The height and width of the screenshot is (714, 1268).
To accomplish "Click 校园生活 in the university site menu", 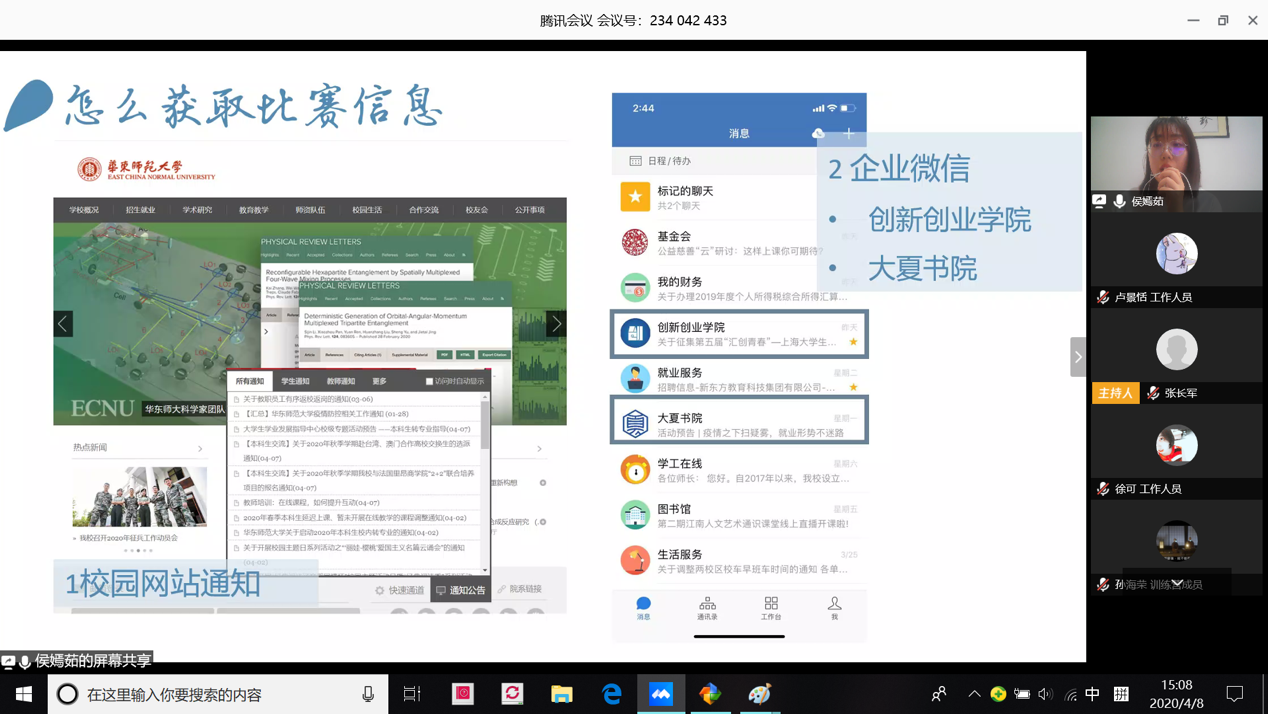I will click(367, 210).
